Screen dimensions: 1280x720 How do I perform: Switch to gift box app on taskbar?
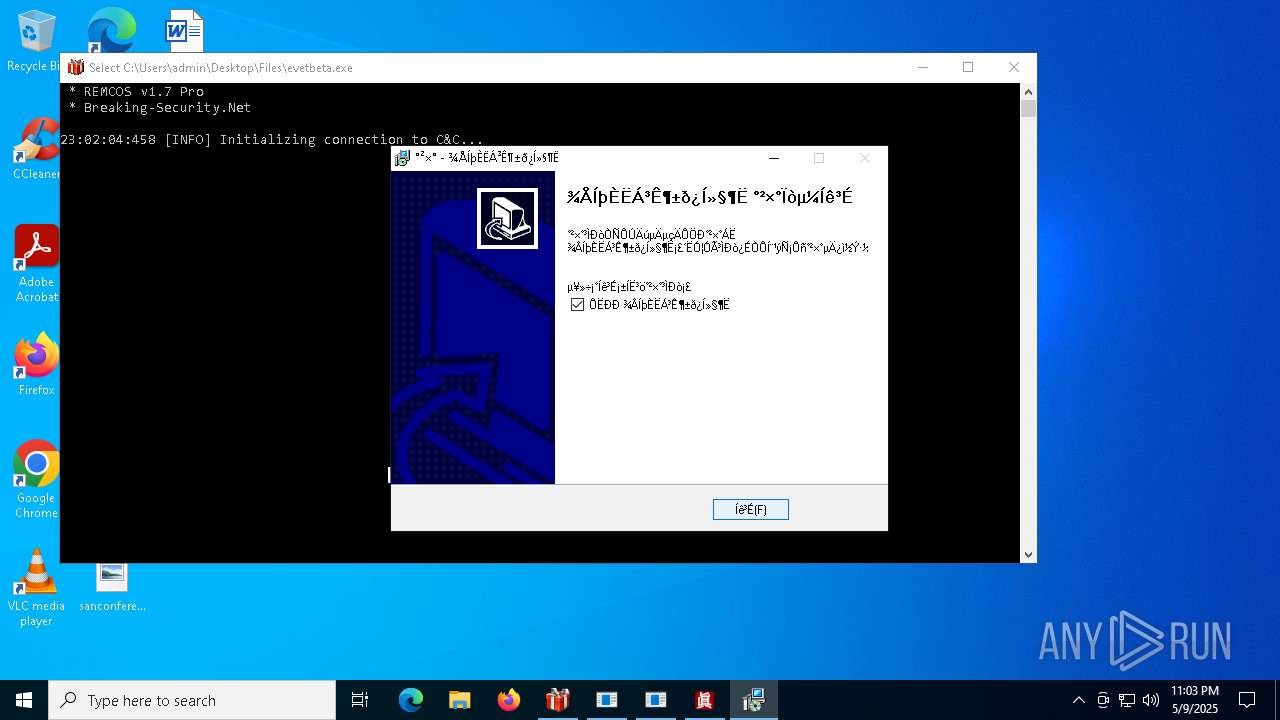(558, 700)
